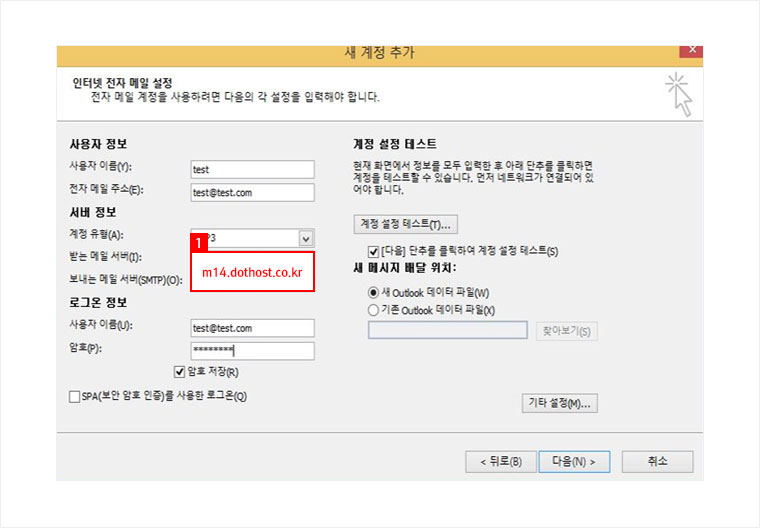Uncheck test settings on Next checkbox
This screenshot has height=528, width=760.
point(373,250)
